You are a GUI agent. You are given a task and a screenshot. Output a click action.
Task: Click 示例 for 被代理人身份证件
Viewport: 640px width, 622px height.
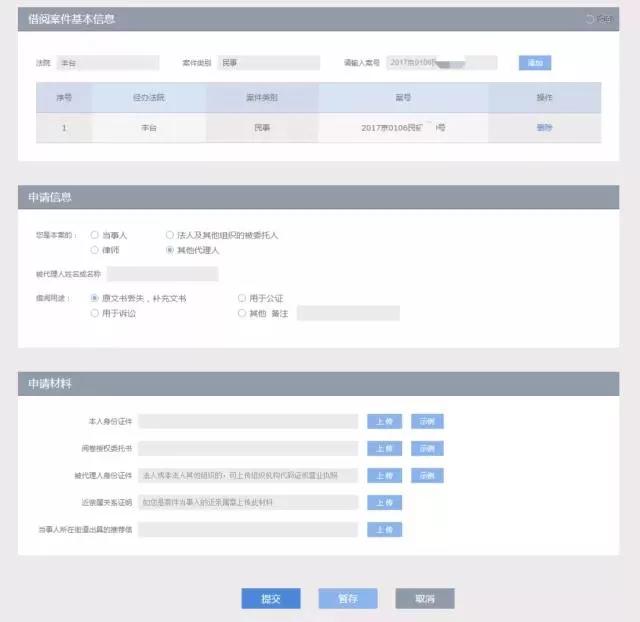(427, 475)
